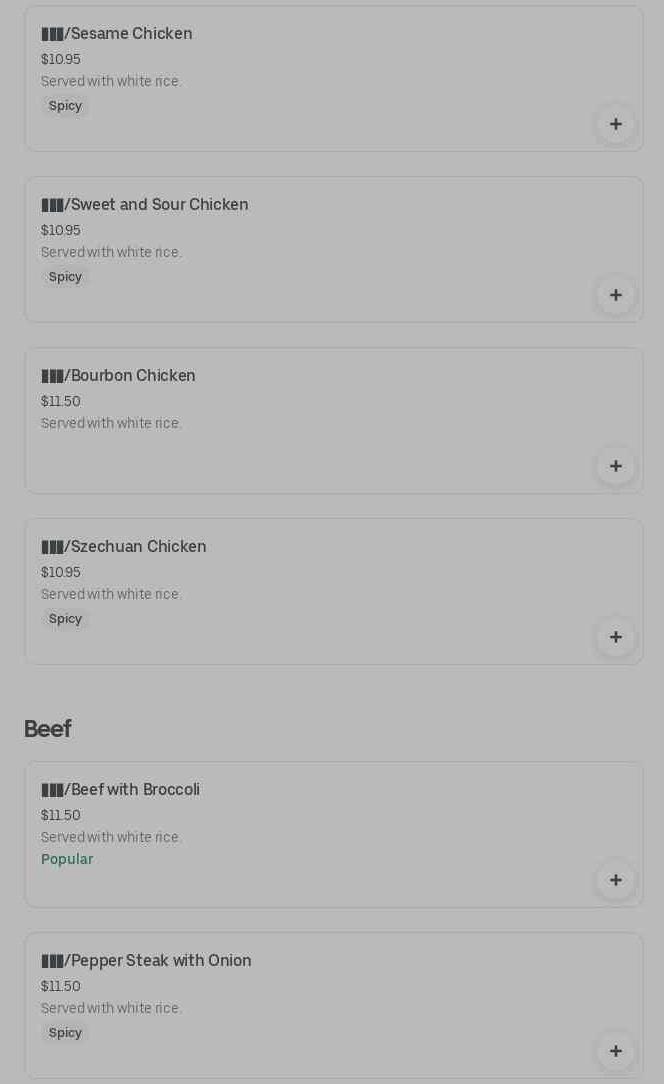Click the Spicy tag on Sesame Chicken
Viewport: 664px width, 1084px height.
(x=65, y=106)
